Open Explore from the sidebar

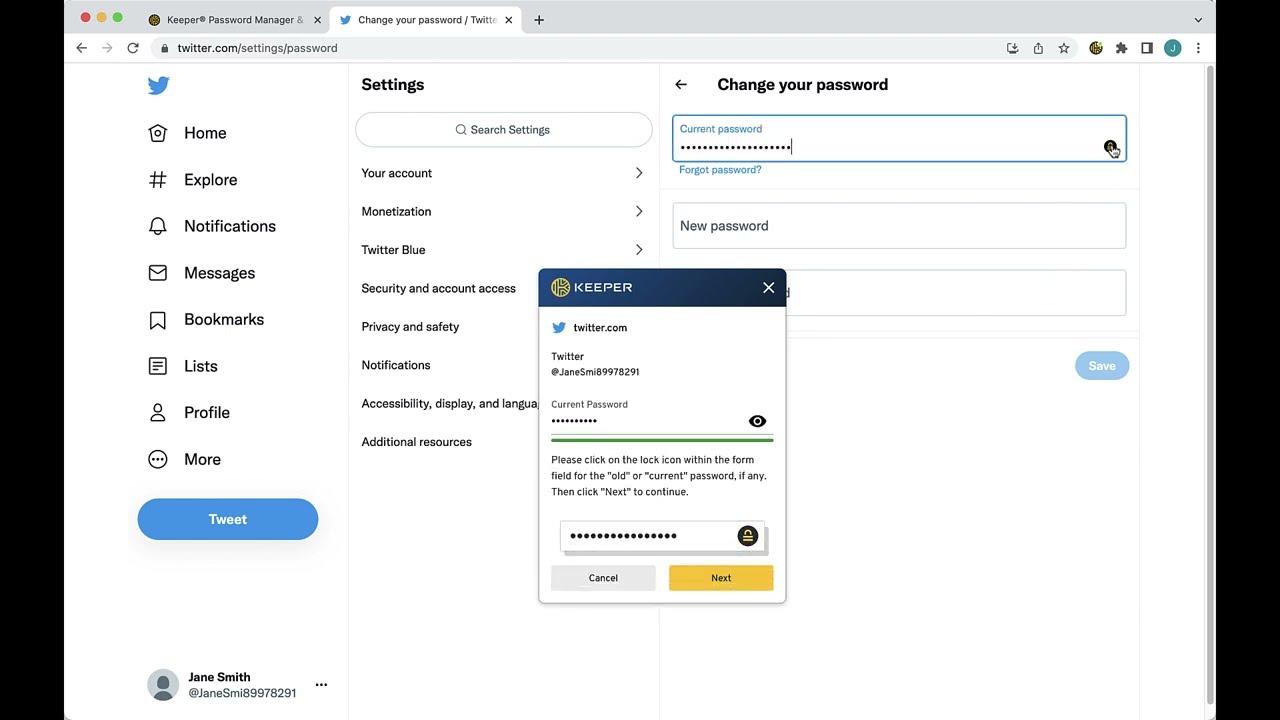pyautogui.click(x=193, y=180)
